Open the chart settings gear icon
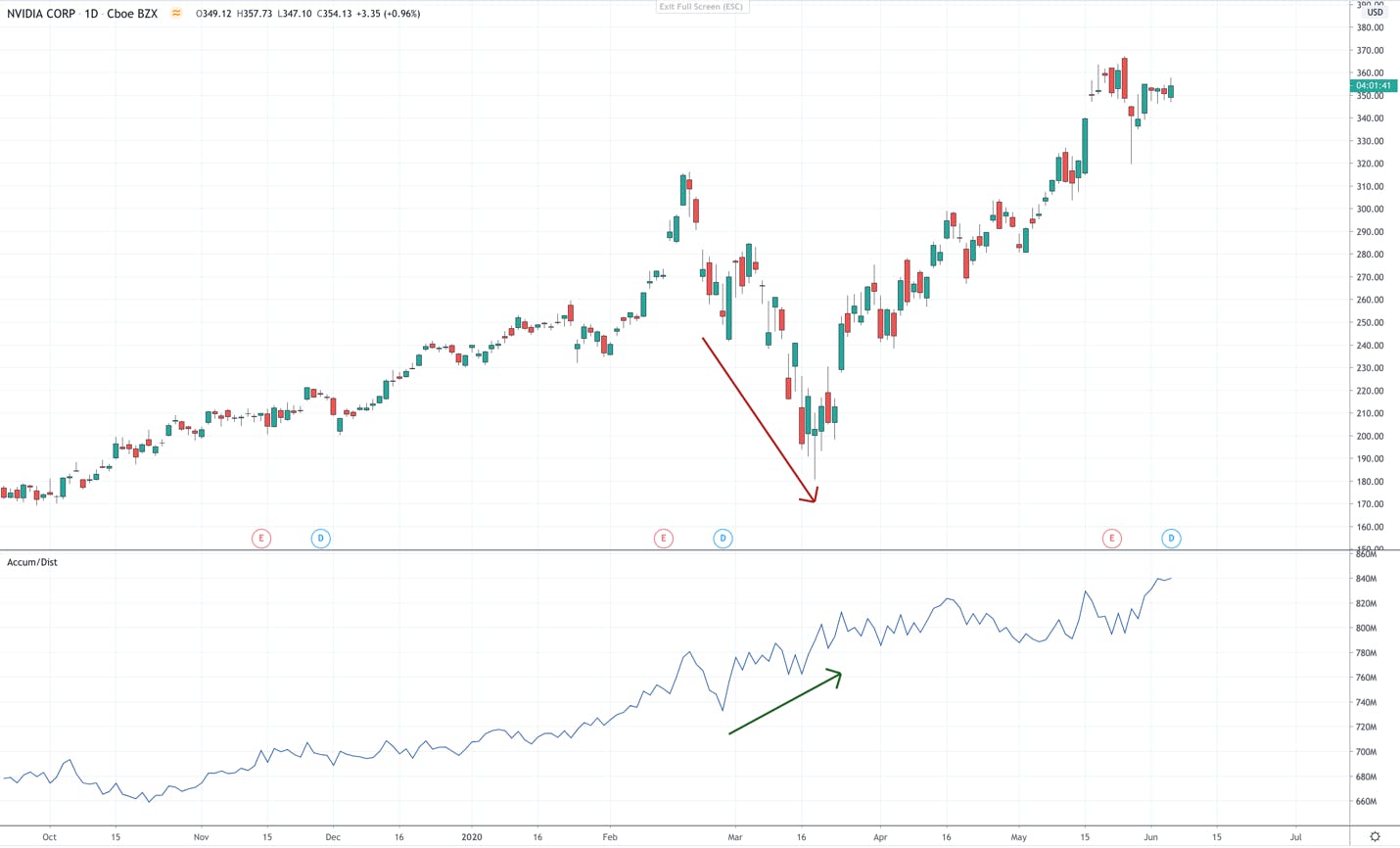The width and height of the screenshot is (1400, 848). click(x=1375, y=837)
